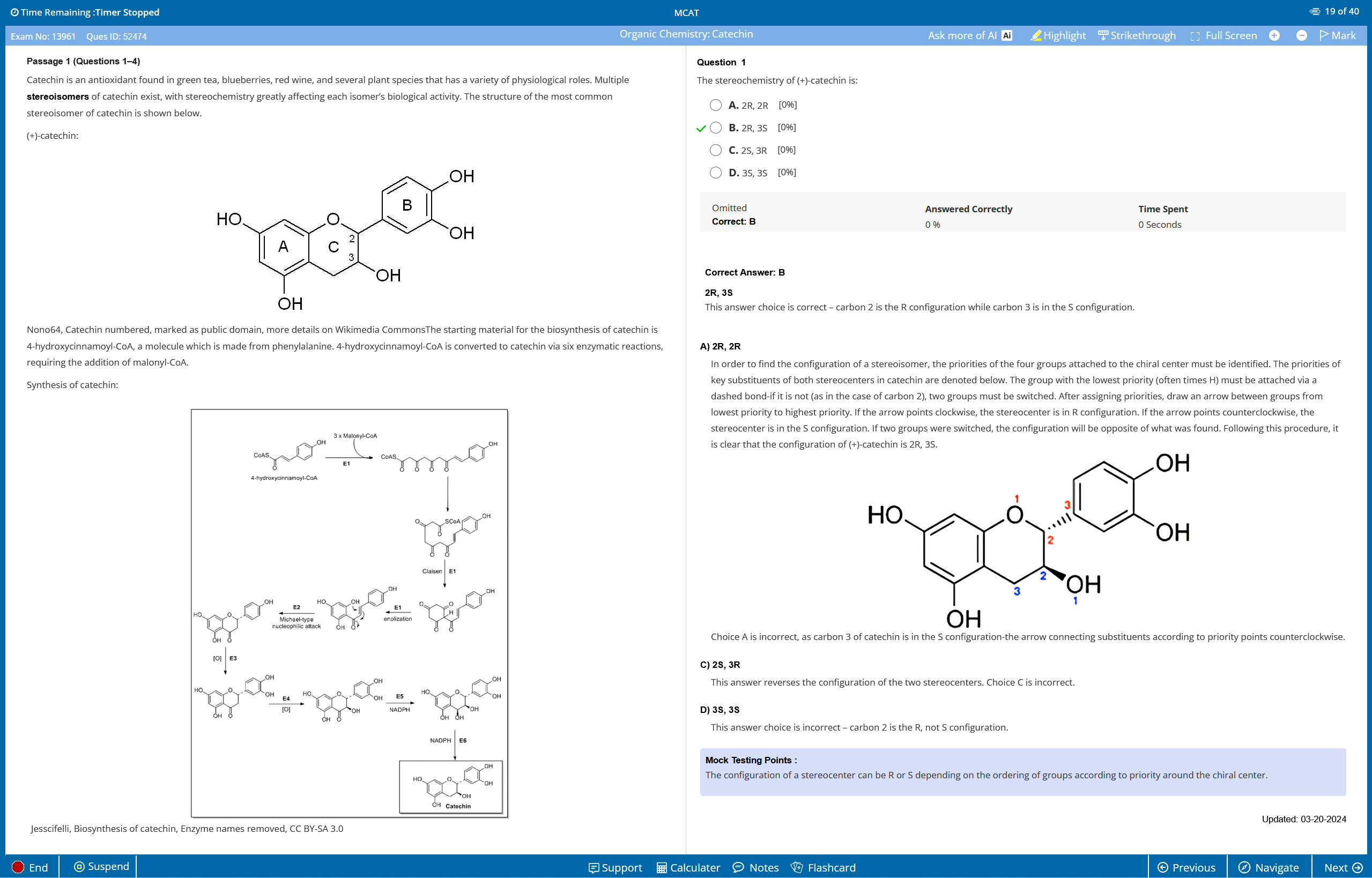The height and width of the screenshot is (878, 1372).
Task: Activate the Highlight marker tool
Action: (x=1058, y=35)
